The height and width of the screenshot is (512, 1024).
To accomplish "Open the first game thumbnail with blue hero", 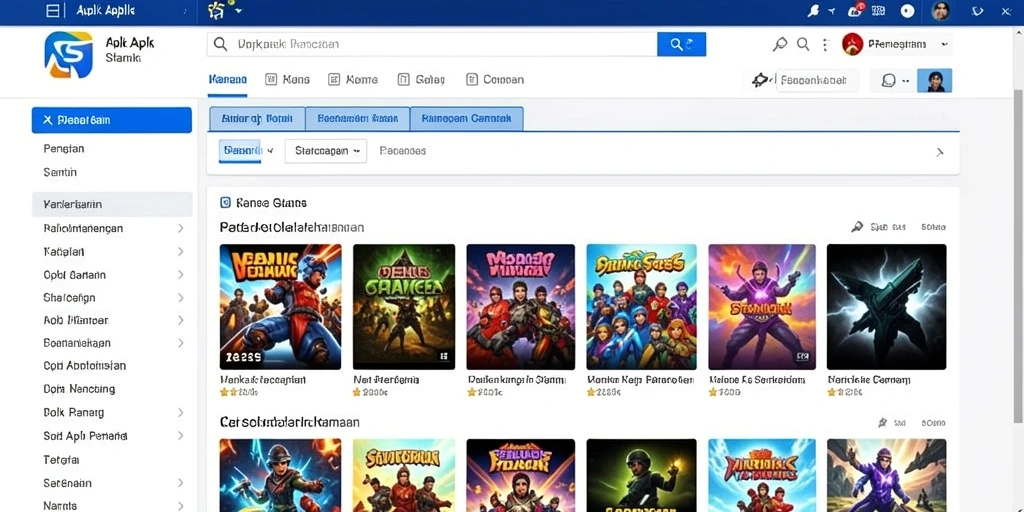I will pyautogui.click(x=280, y=307).
